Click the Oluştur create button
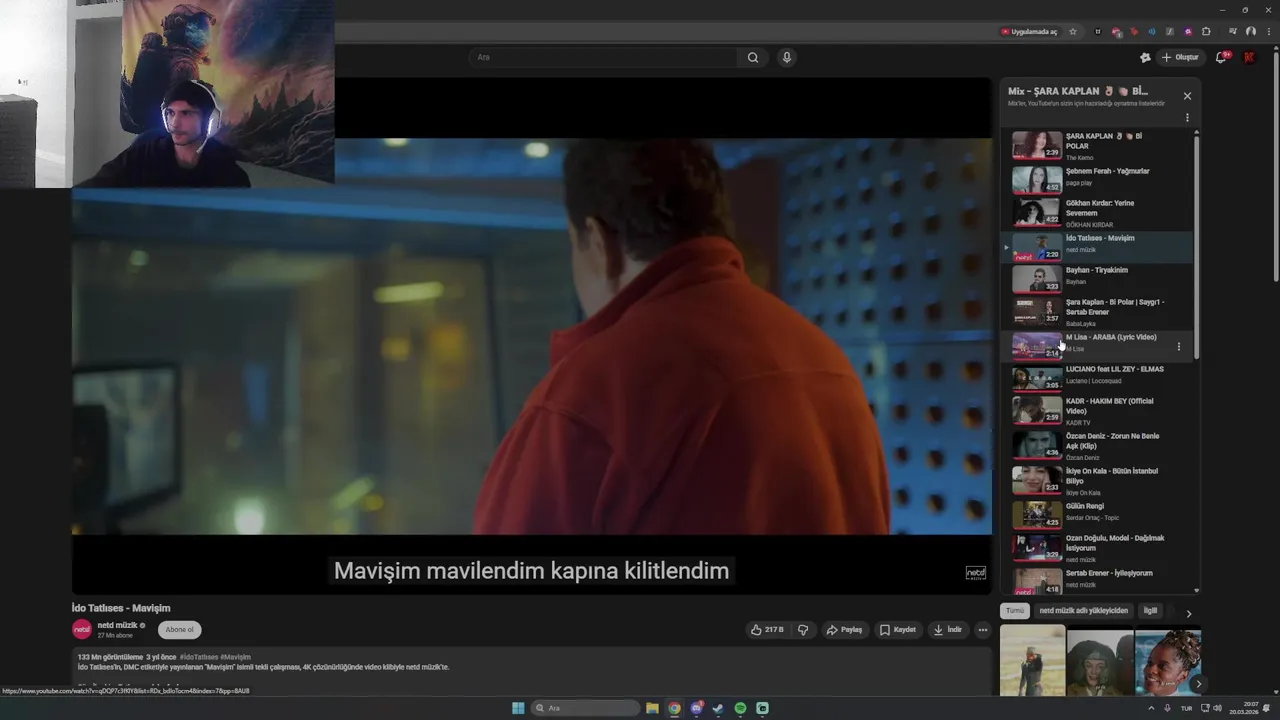The height and width of the screenshot is (720, 1280). coord(1180,57)
